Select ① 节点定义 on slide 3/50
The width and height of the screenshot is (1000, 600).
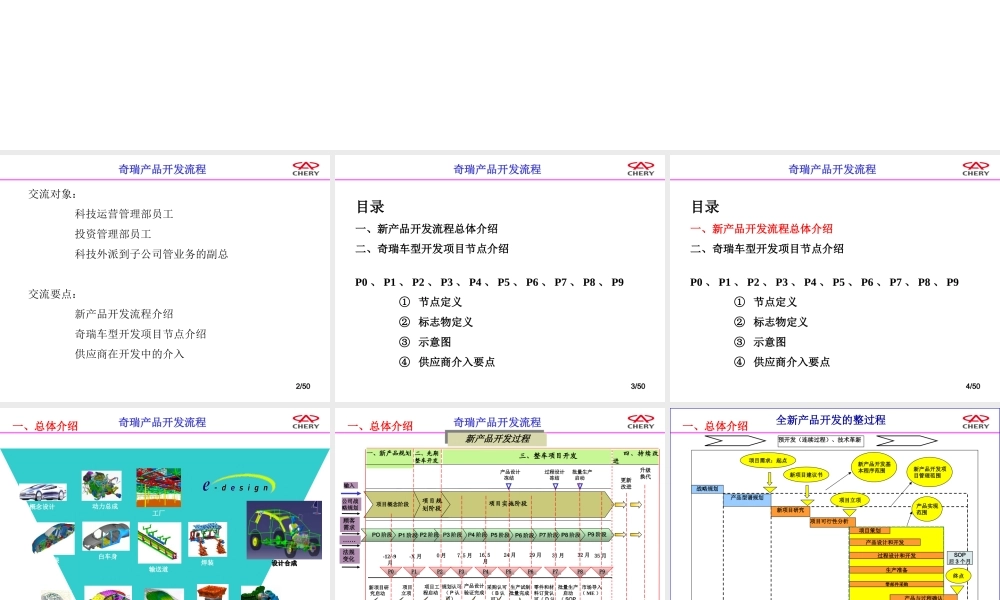click(x=430, y=302)
